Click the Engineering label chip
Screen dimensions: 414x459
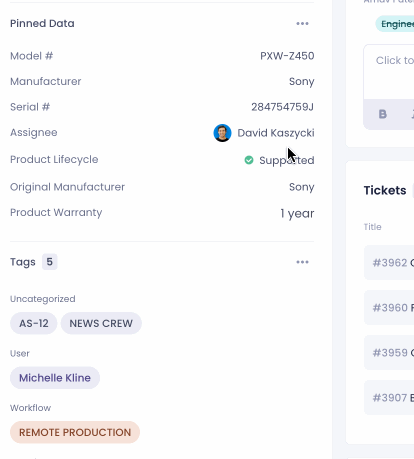[x=395, y=24]
